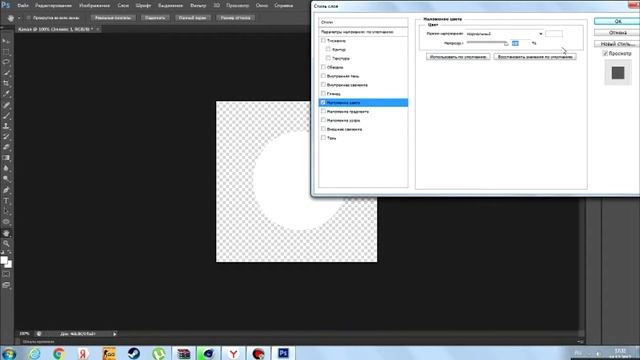Select the Eyedropper tool
This screenshot has height=360, width=640.
(x=6, y=94)
